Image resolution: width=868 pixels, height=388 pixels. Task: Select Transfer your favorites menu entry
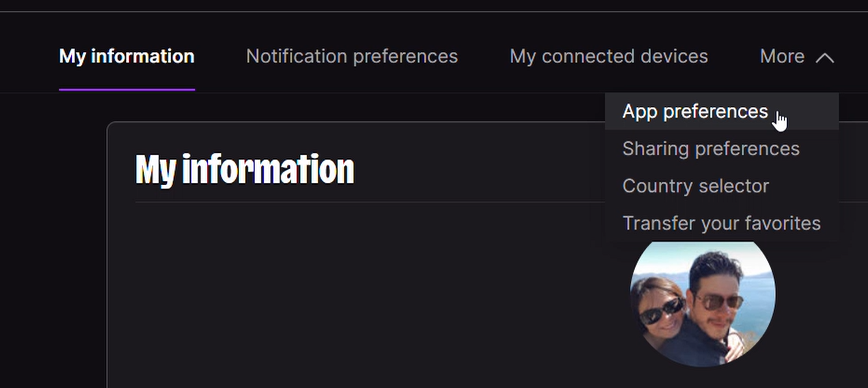[x=722, y=223]
